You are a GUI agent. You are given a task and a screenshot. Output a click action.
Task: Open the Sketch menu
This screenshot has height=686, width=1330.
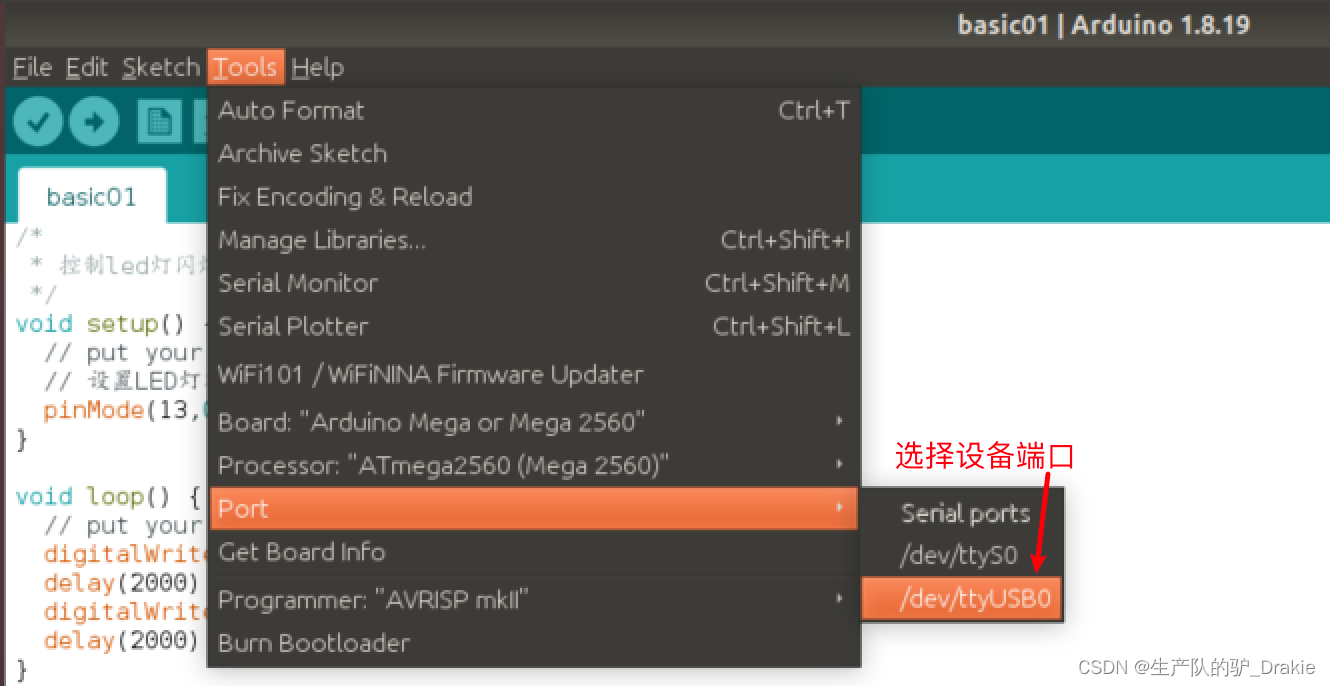tap(161, 68)
